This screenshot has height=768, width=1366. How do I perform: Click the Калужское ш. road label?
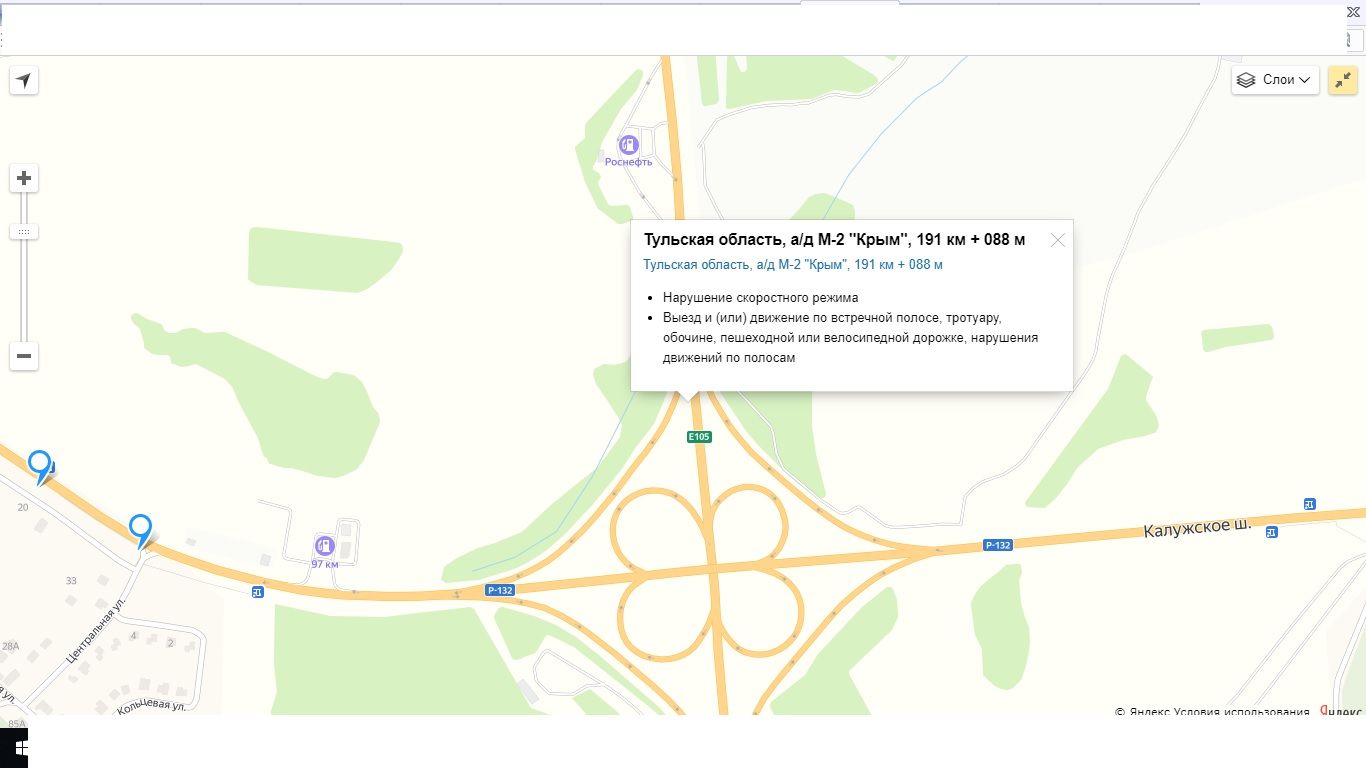[1197, 528]
